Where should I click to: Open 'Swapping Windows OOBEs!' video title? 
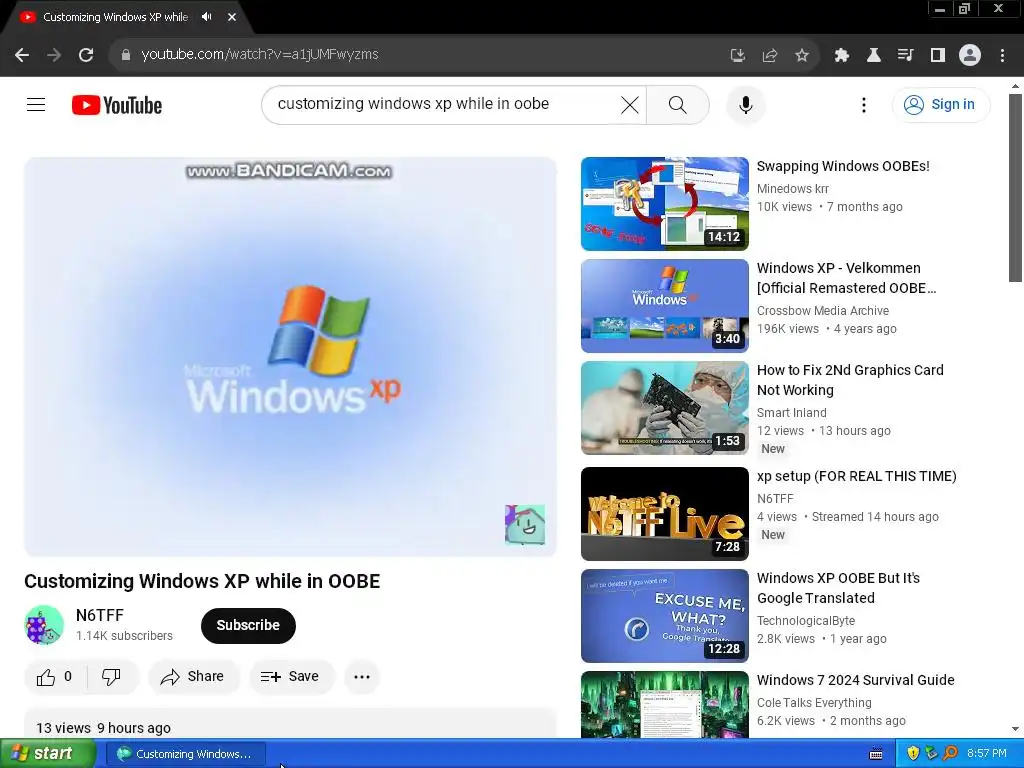(x=842, y=166)
